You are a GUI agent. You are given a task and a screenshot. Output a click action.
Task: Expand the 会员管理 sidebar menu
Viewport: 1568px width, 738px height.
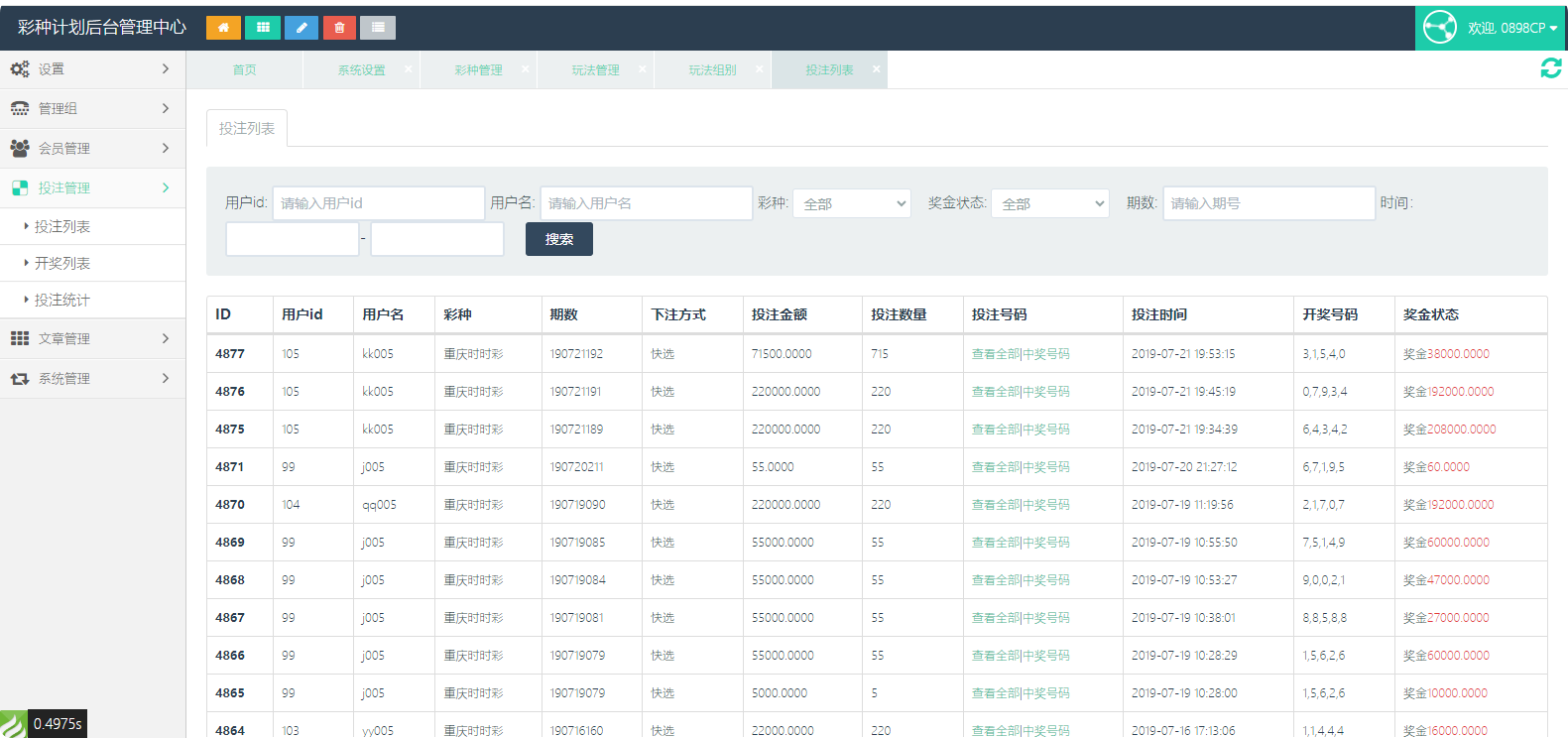tap(92, 148)
